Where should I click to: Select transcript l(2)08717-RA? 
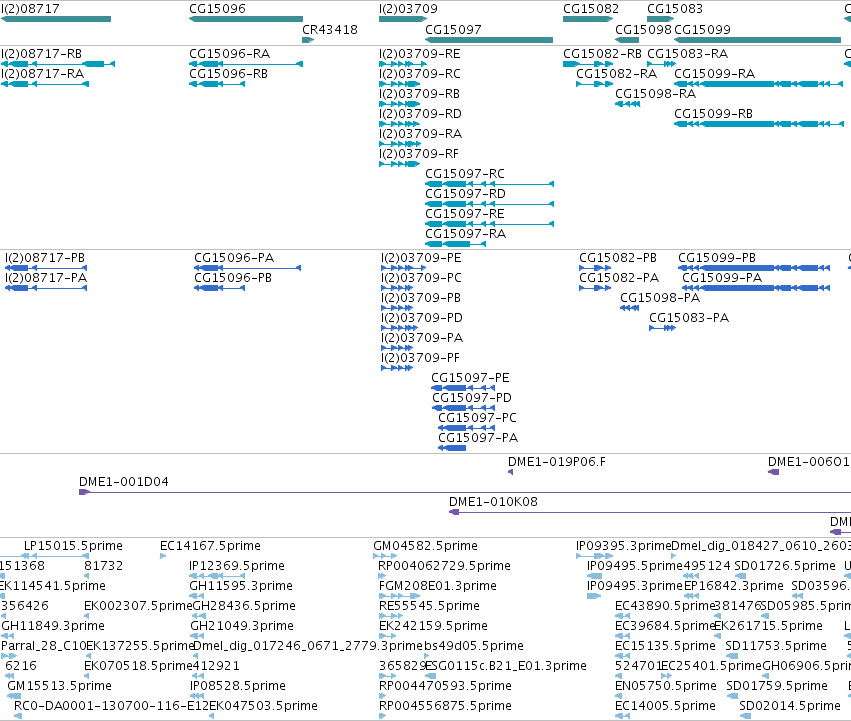coord(45,84)
